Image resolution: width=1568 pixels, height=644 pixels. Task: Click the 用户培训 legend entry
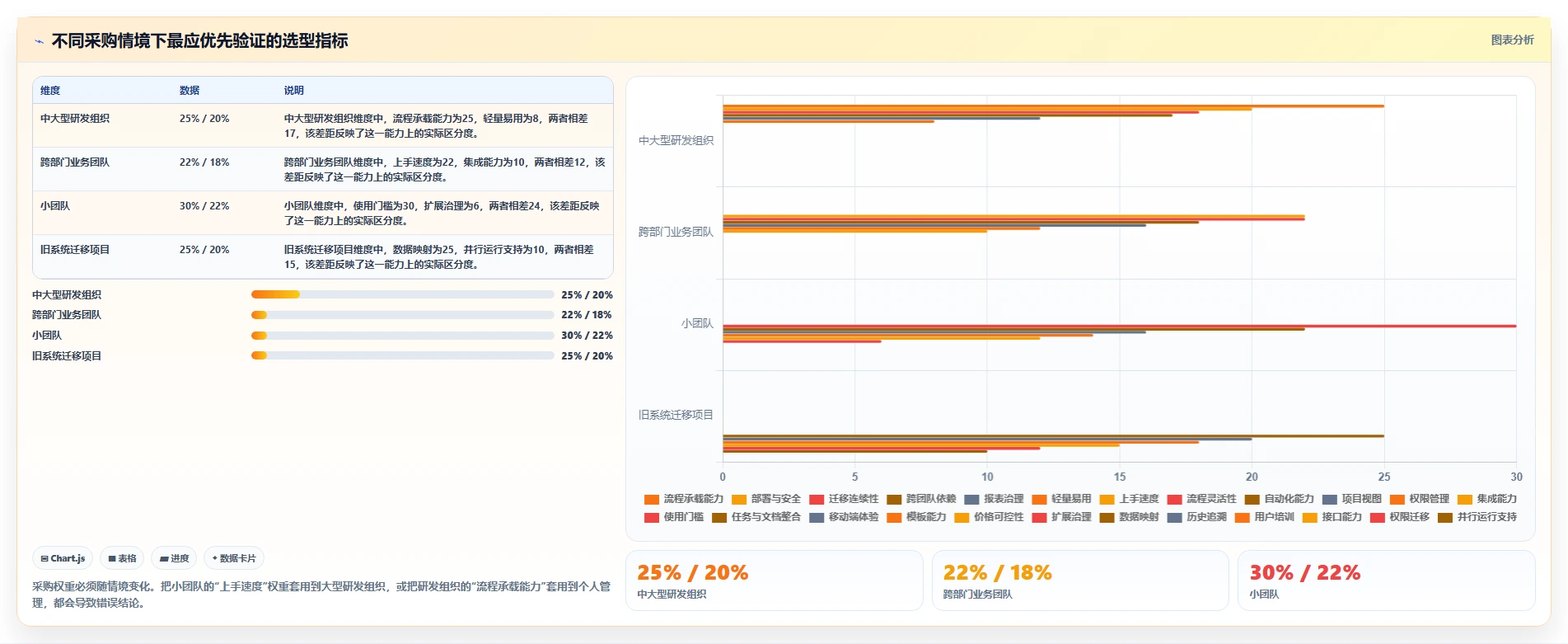click(x=1264, y=517)
